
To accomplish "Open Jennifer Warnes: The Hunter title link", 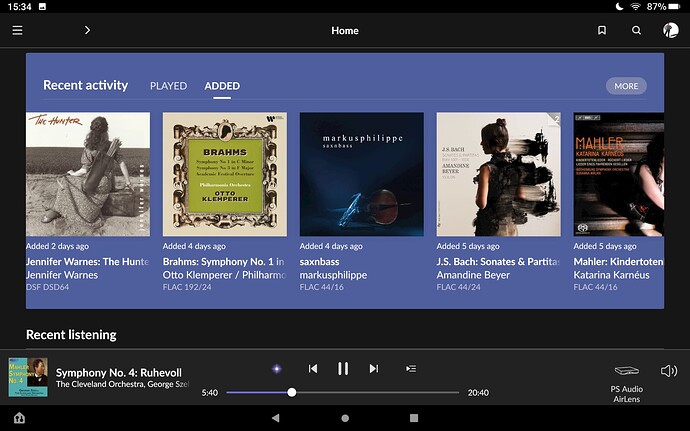I will (x=88, y=262).
